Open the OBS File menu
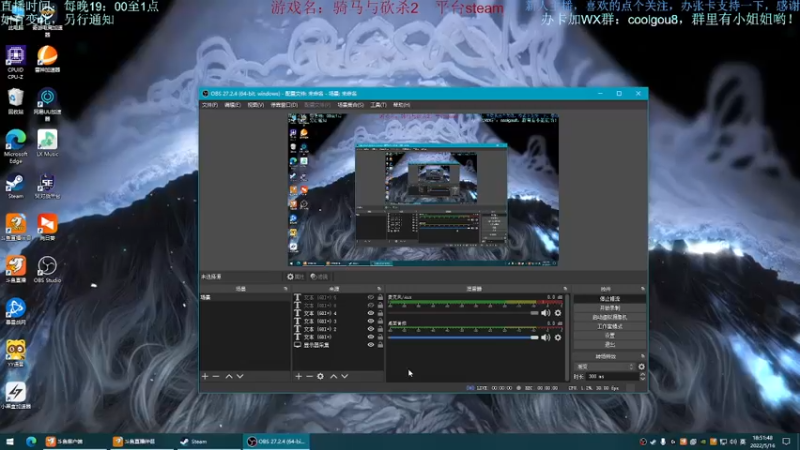The height and width of the screenshot is (450, 800). (210, 105)
